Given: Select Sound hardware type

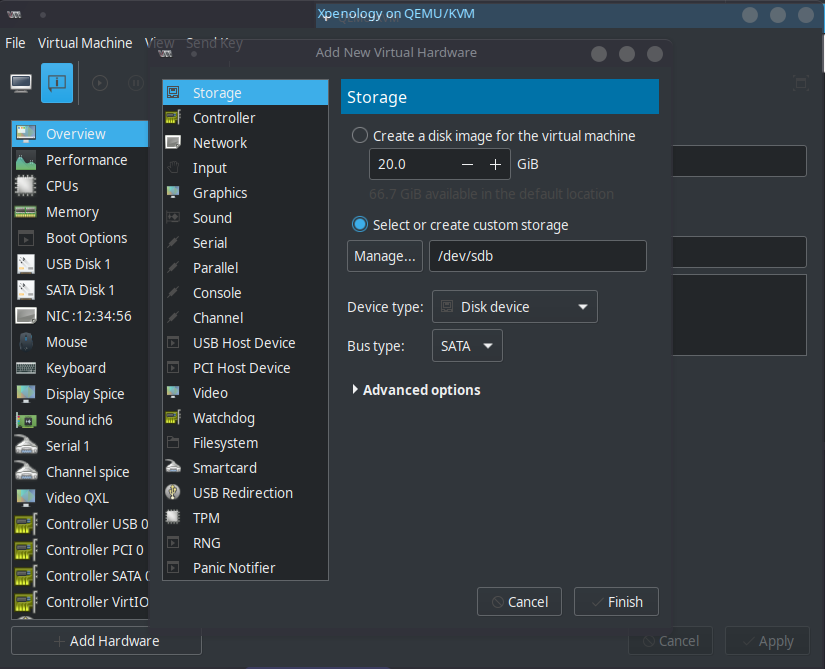Looking at the screenshot, I should 245,218.
